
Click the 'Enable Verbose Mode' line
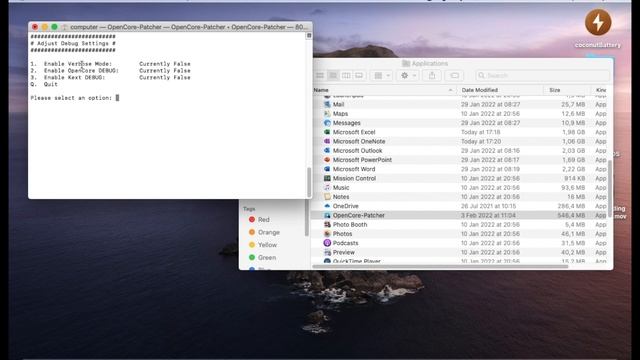coord(110,64)
